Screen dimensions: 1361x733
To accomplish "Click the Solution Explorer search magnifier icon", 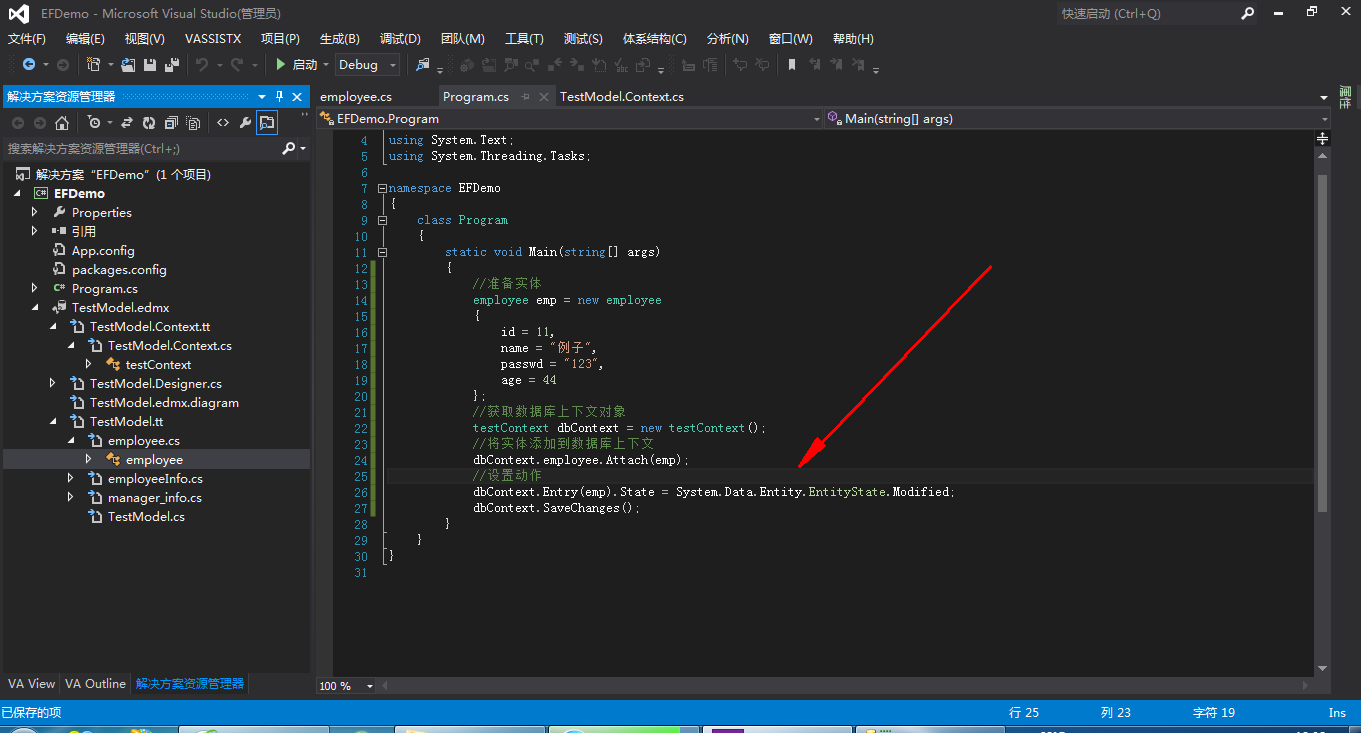I will 289,148.
